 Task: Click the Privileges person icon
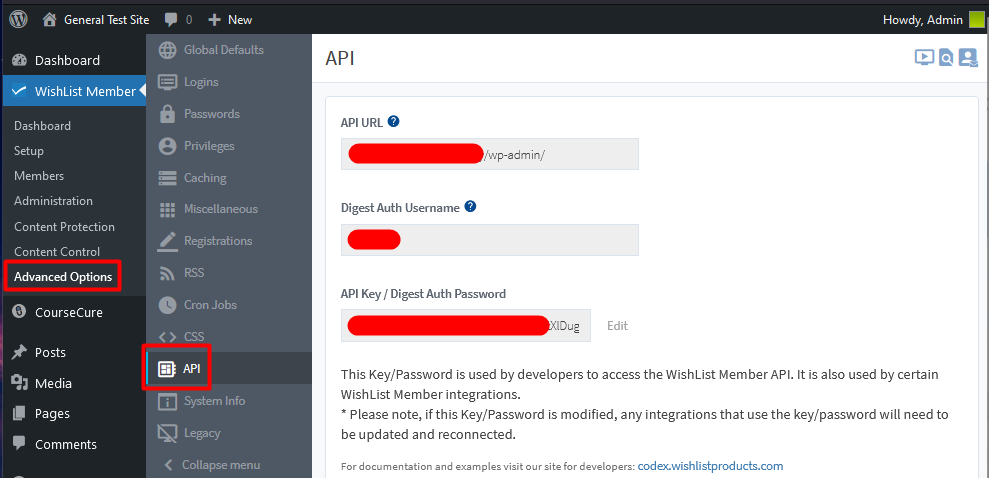click(167, 146)
